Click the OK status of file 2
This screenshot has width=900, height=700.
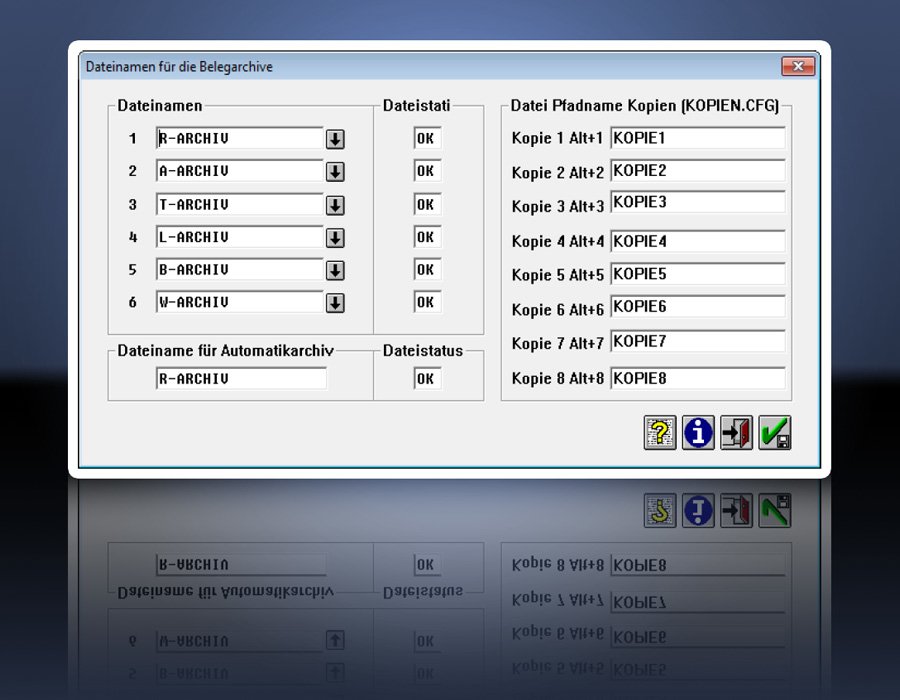427,171
